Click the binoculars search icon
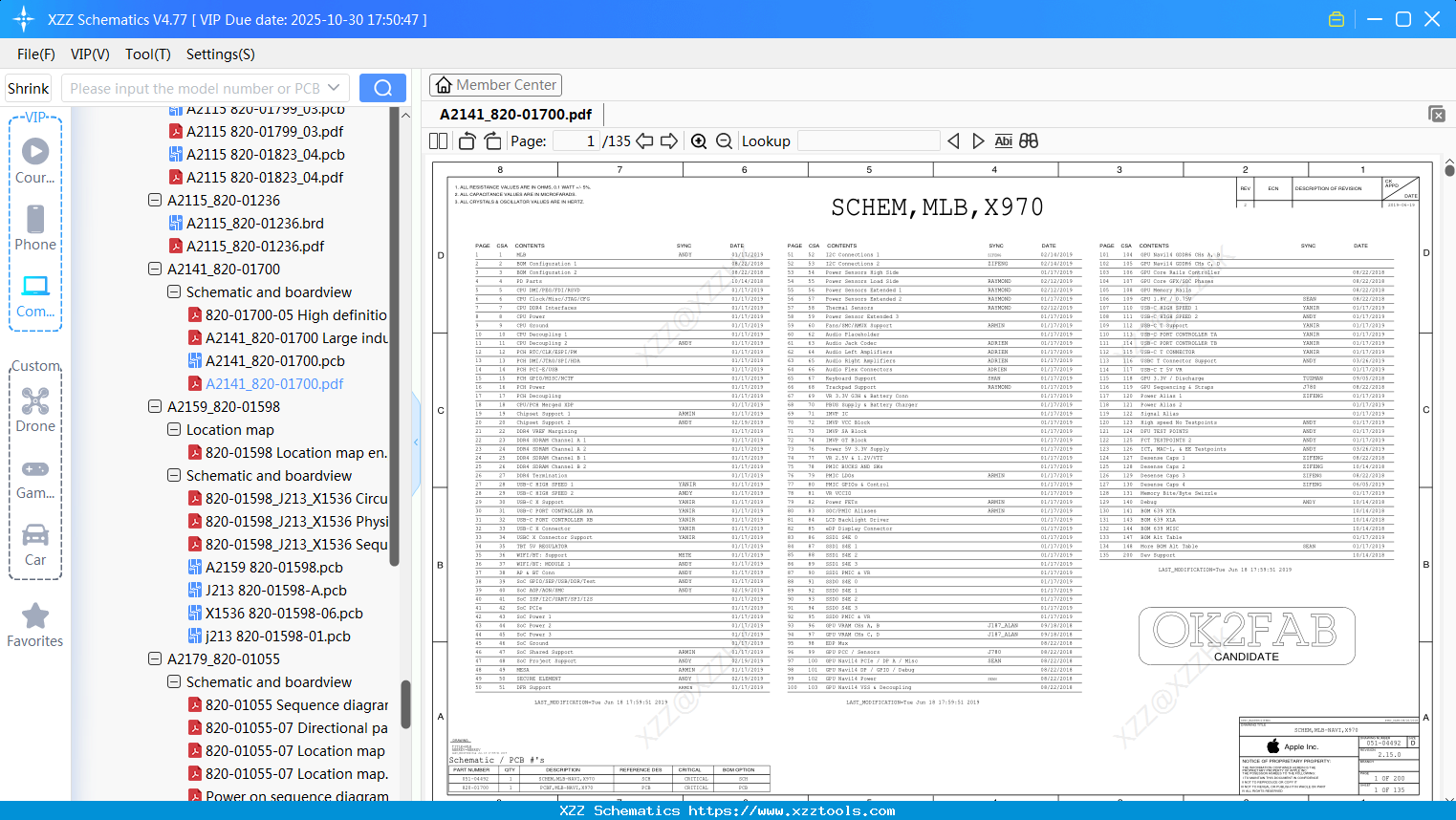1456x820 pixels. 1029,141
